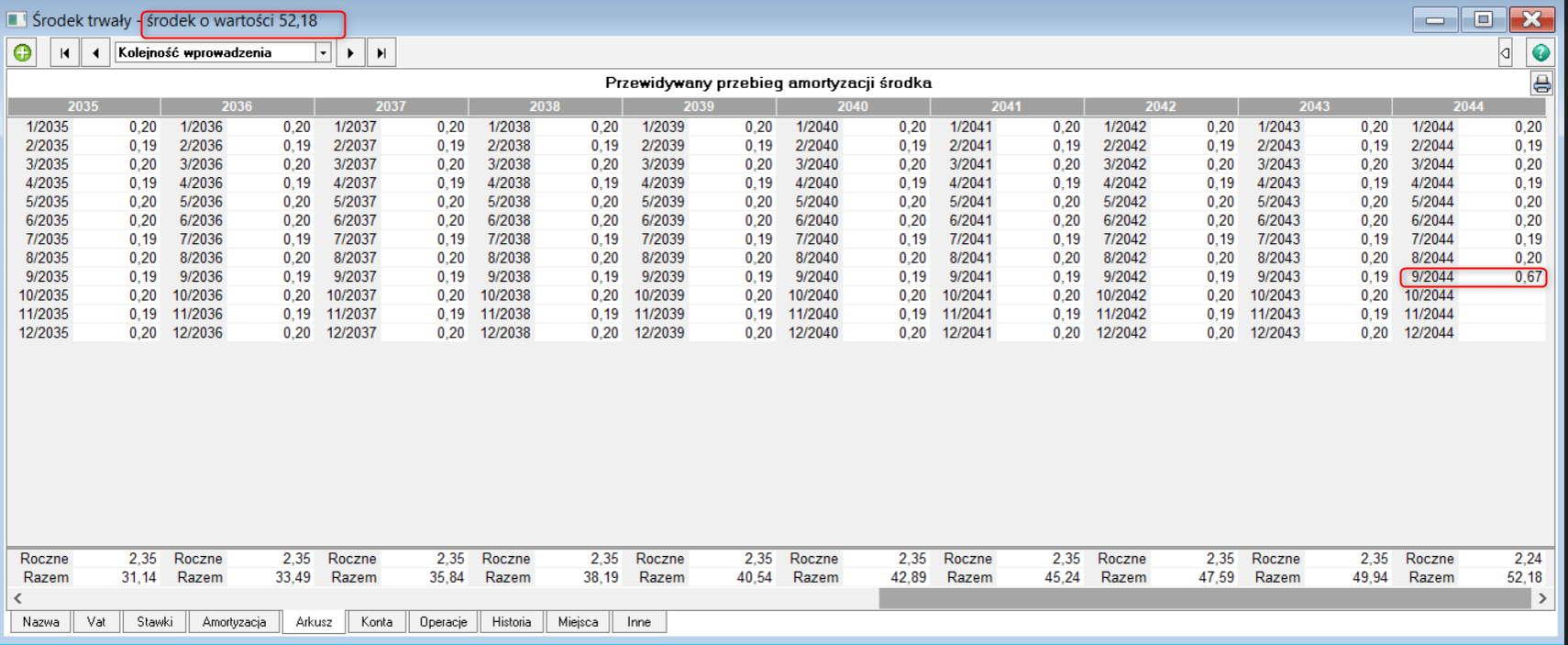Image resolution: width=1568 pixels, height=645 pixels.
Task: Switch to the Amortyzacja tab
Action: [234, 622]
